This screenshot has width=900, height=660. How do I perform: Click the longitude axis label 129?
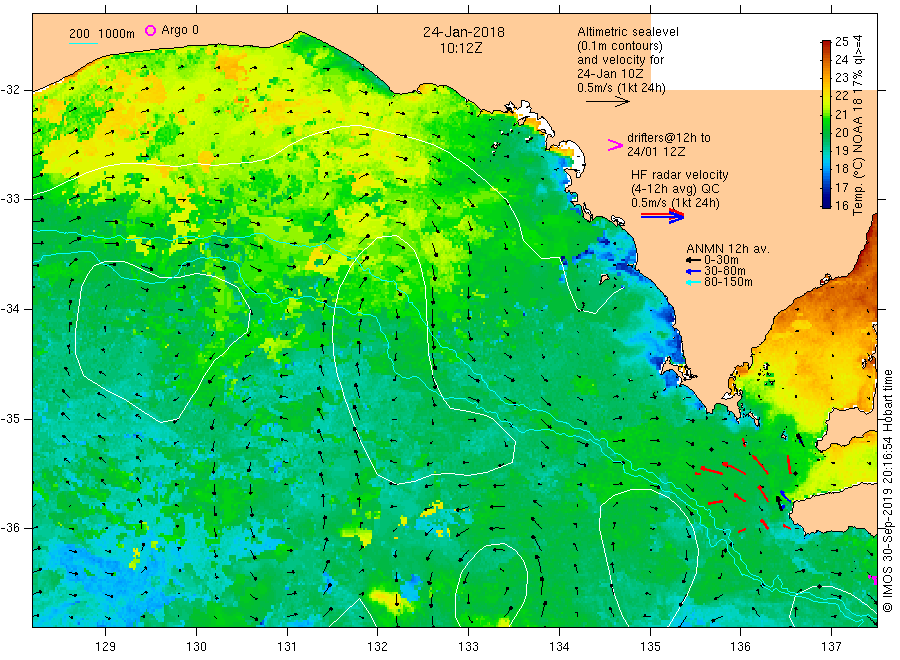(106, 647)
